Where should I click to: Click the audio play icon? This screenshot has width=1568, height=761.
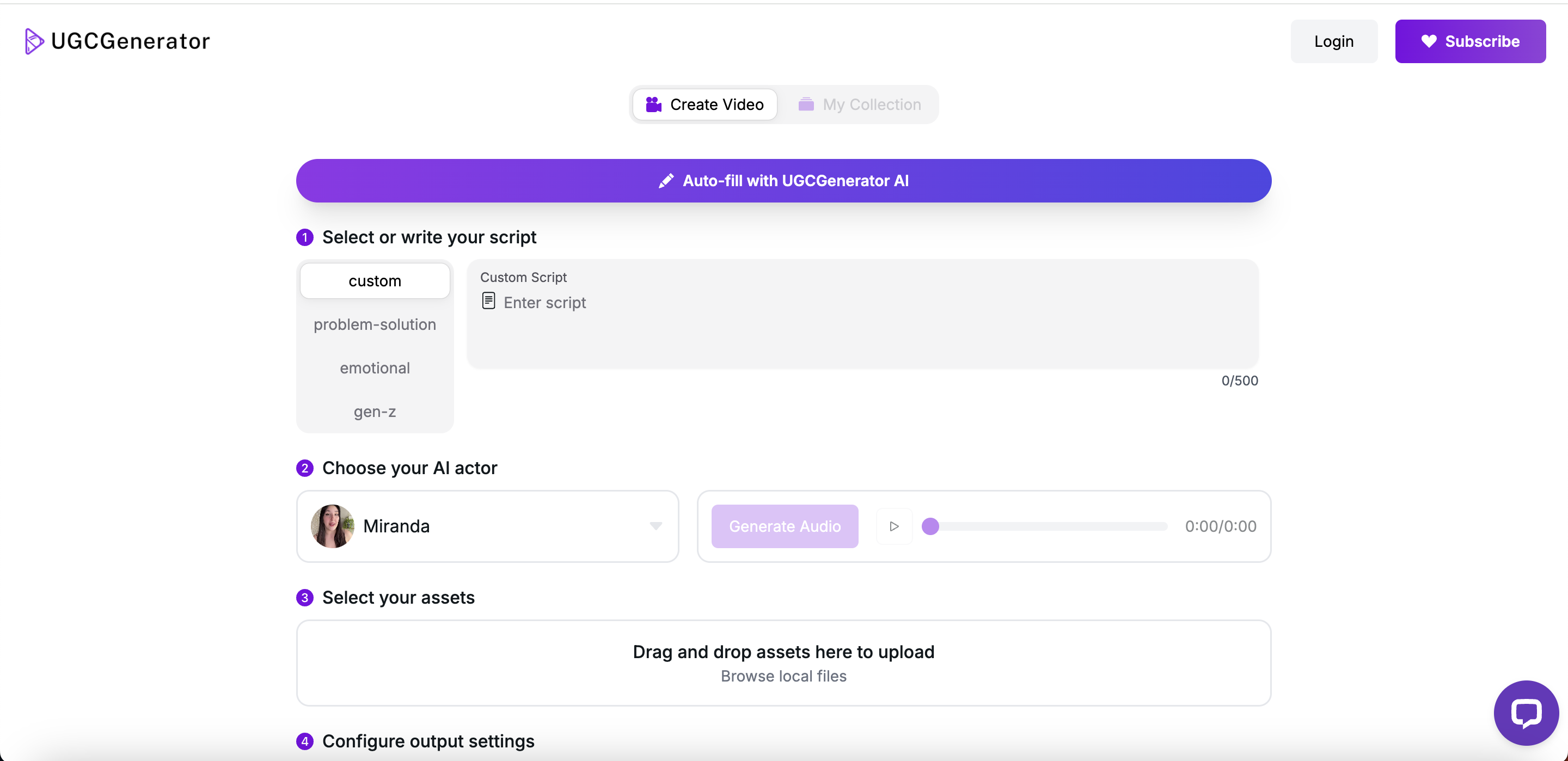[893, 526]
